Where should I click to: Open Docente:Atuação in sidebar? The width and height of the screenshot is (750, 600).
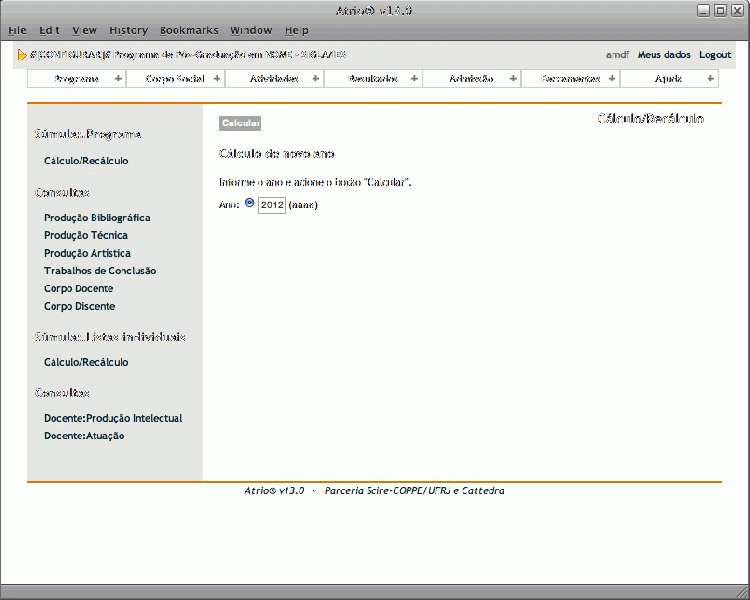coord(84,436)
